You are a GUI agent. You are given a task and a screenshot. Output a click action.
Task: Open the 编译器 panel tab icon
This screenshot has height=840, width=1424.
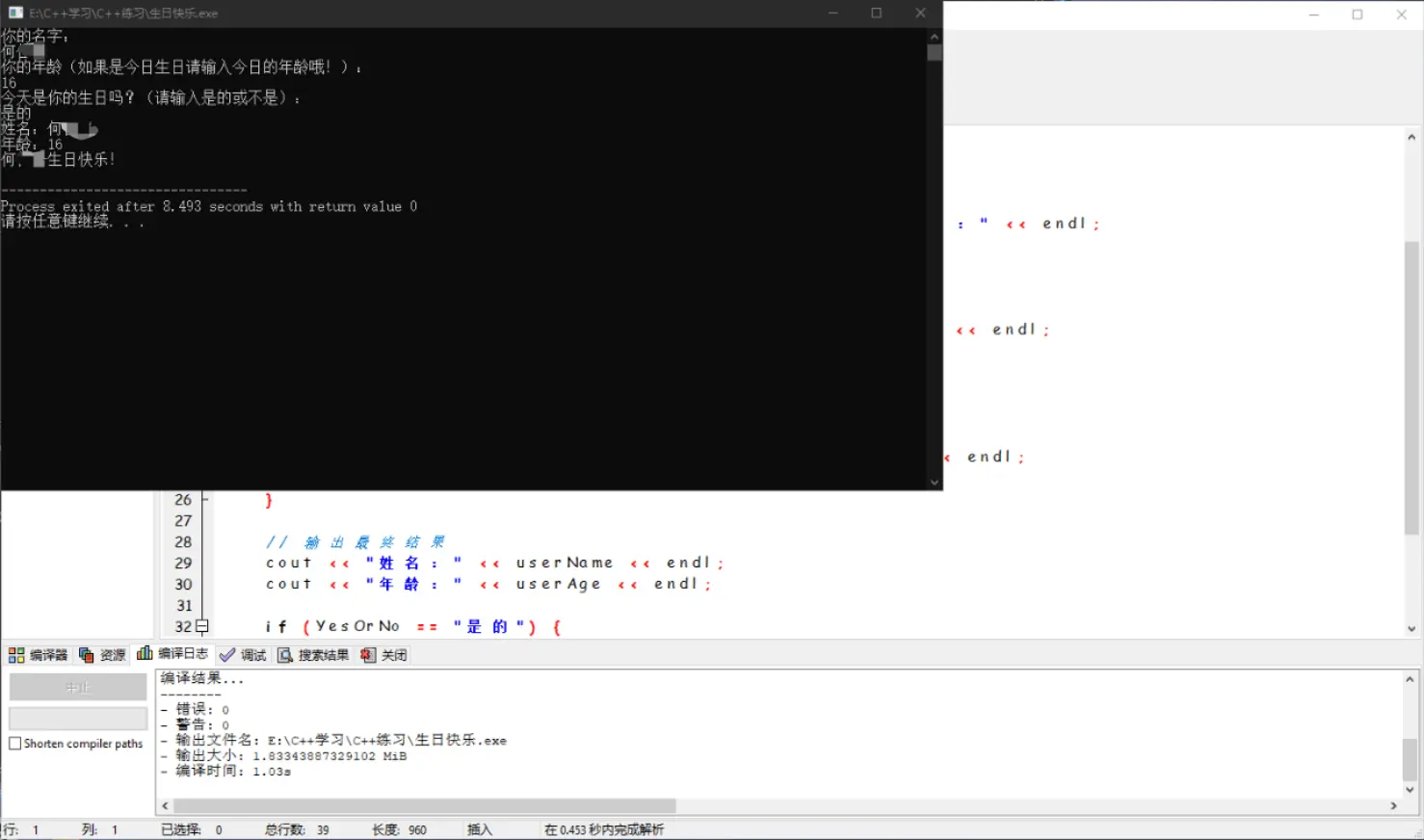pyautogui.click(x=16, y=655)
